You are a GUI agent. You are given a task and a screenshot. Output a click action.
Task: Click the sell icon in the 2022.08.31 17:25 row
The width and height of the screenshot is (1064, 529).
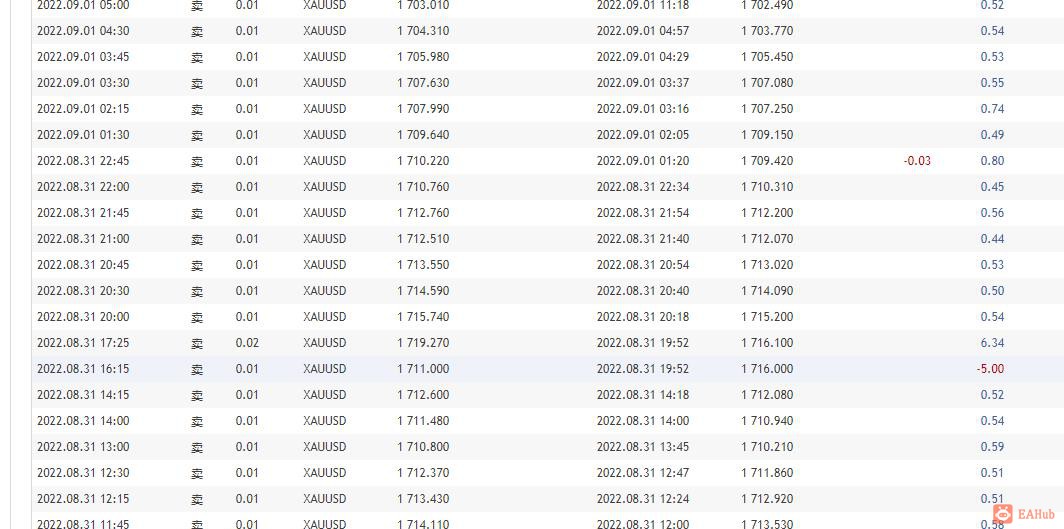click(197, 344)
